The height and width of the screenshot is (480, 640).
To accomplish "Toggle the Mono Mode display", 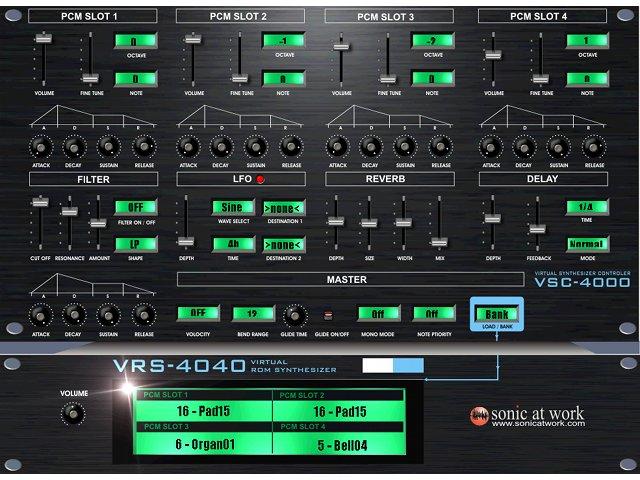I will tap(378, 313).
